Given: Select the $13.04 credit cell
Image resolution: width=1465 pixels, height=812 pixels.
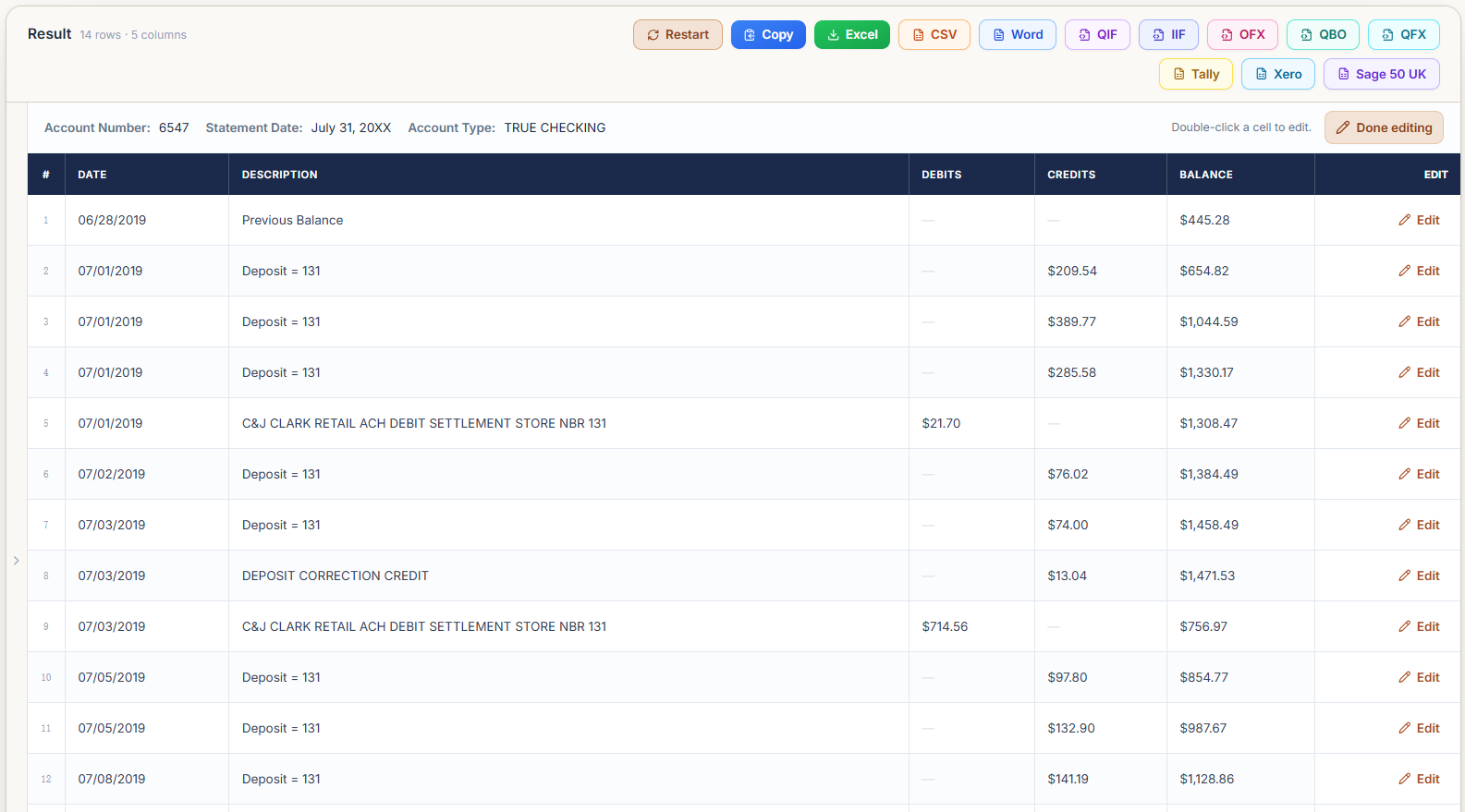Looking at the screenshot, I should pos(1101,576).
